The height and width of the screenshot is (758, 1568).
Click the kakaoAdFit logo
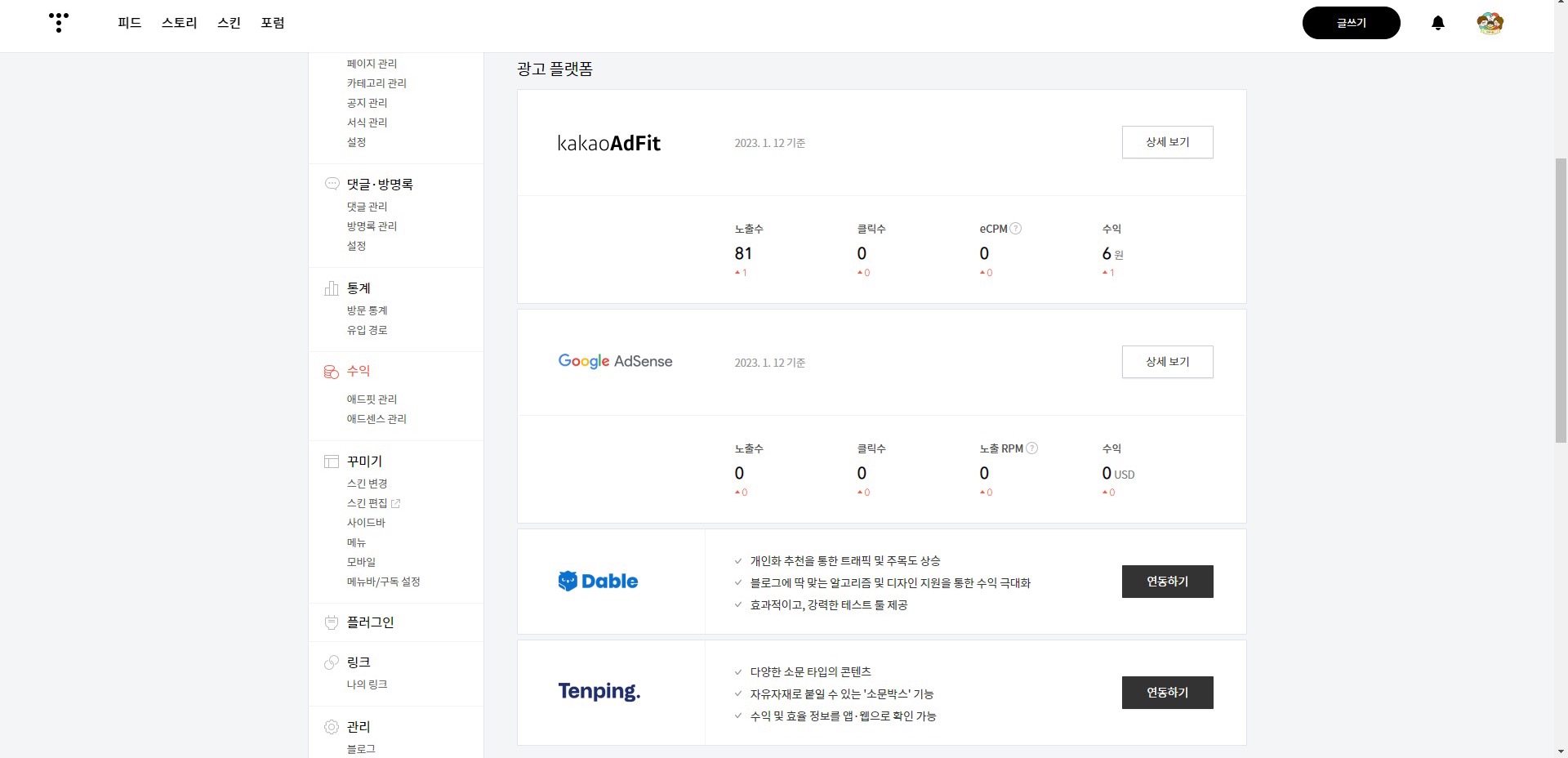click(608, 143)
